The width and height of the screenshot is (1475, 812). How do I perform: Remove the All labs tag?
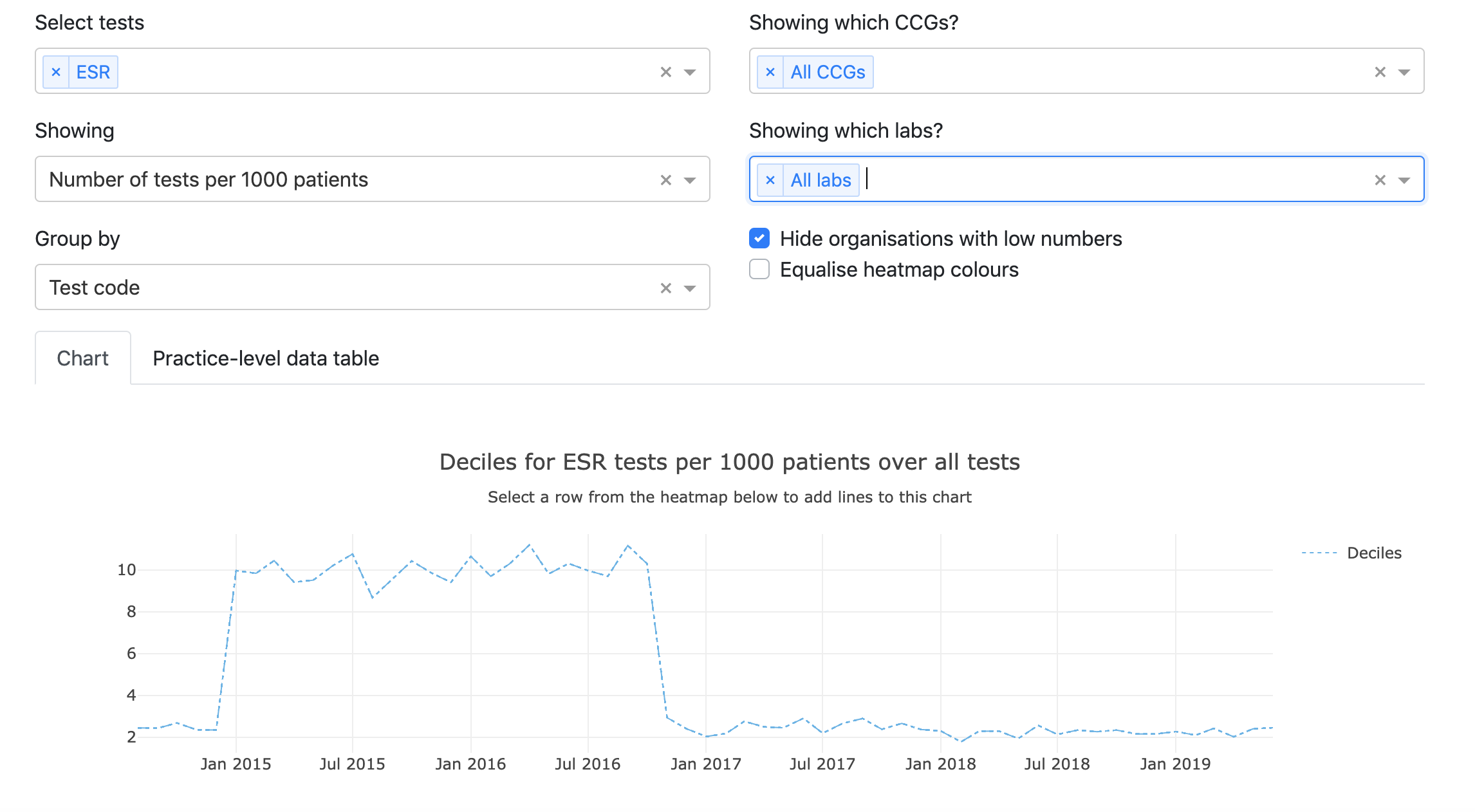(770, 180)
